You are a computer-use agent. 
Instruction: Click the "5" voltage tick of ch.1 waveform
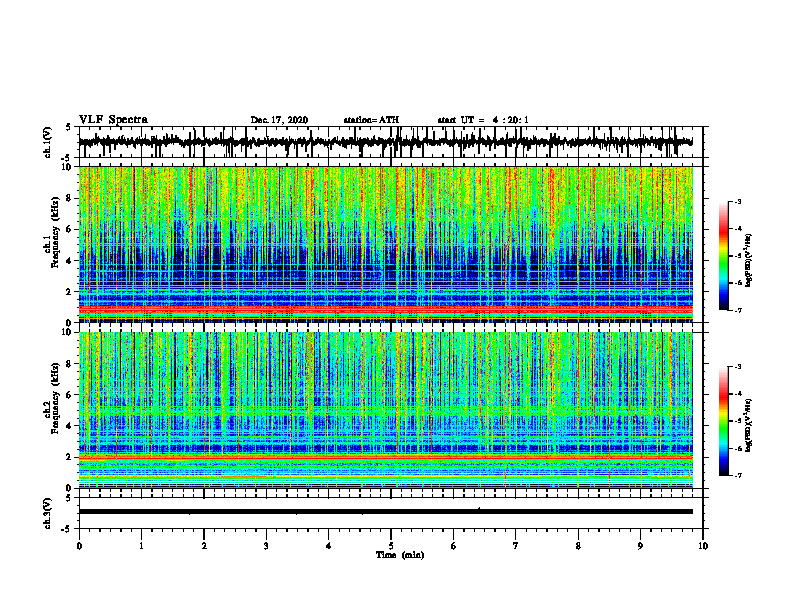[x=68, y=128]
